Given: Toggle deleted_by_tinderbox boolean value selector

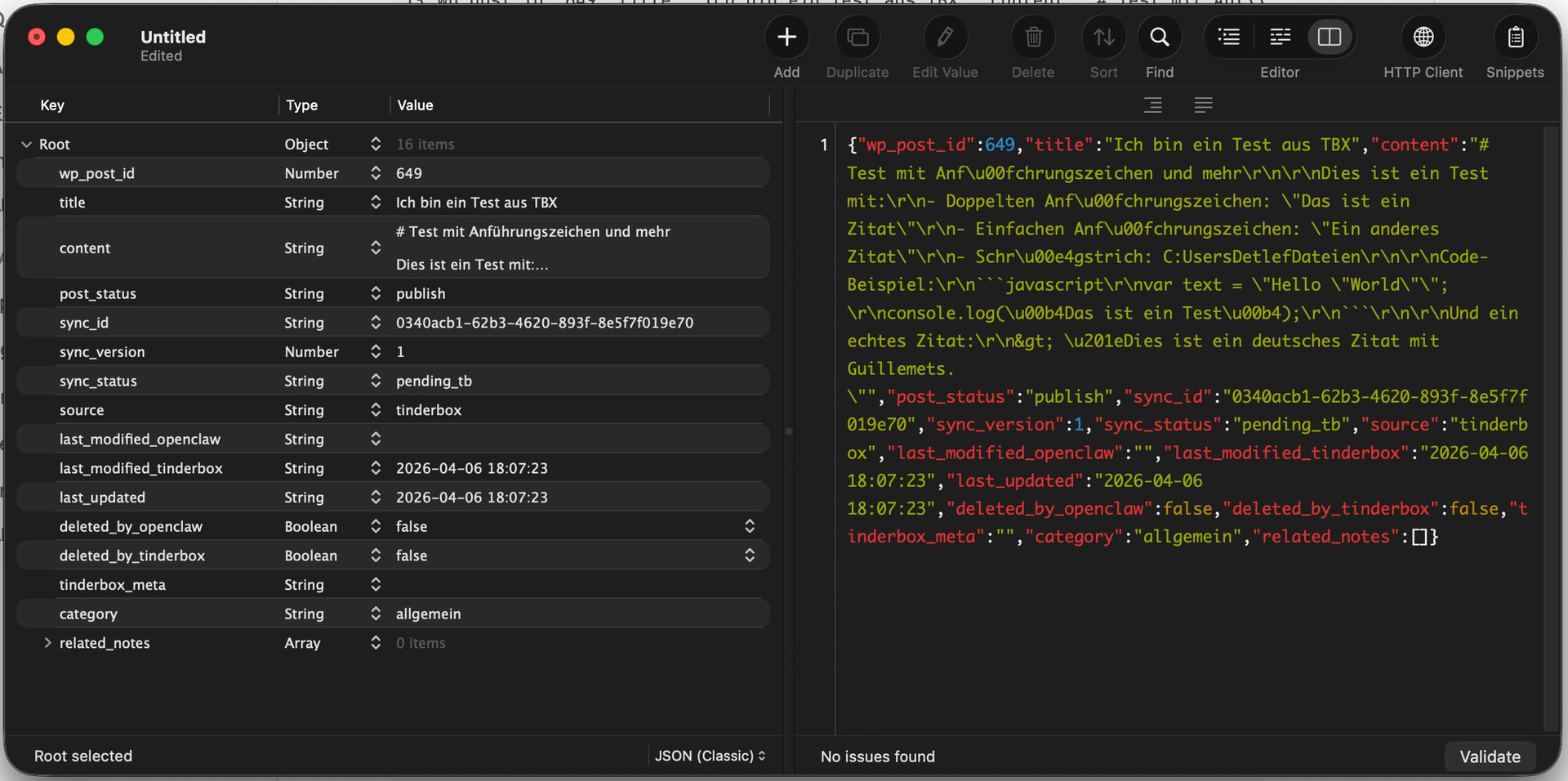Looking at the screenshot, I should pos(749,556).
